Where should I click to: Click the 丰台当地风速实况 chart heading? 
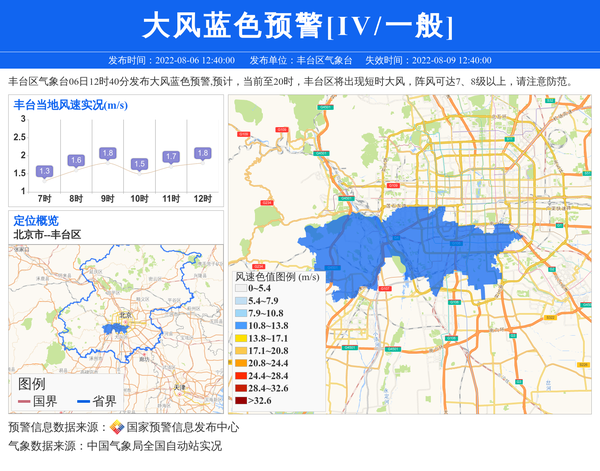70,105
